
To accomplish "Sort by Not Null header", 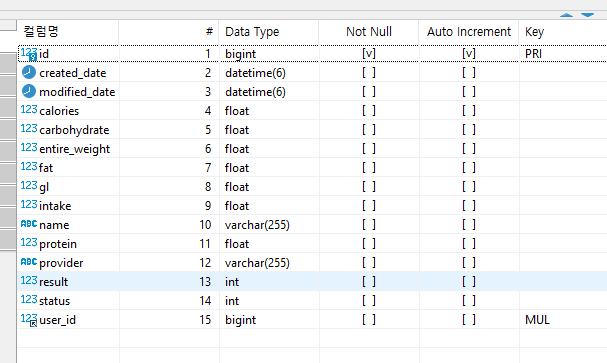I will [x=369, y=32].
